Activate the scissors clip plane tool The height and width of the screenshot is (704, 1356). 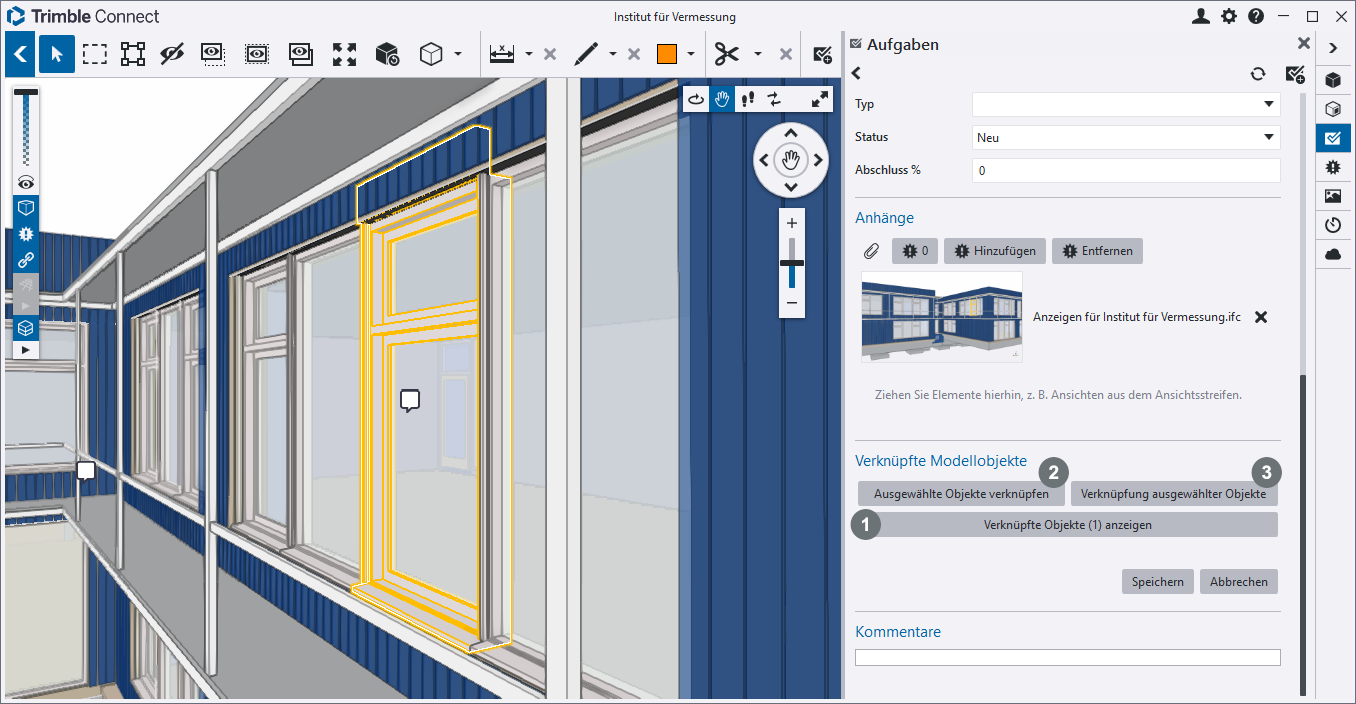click(727, 54)
